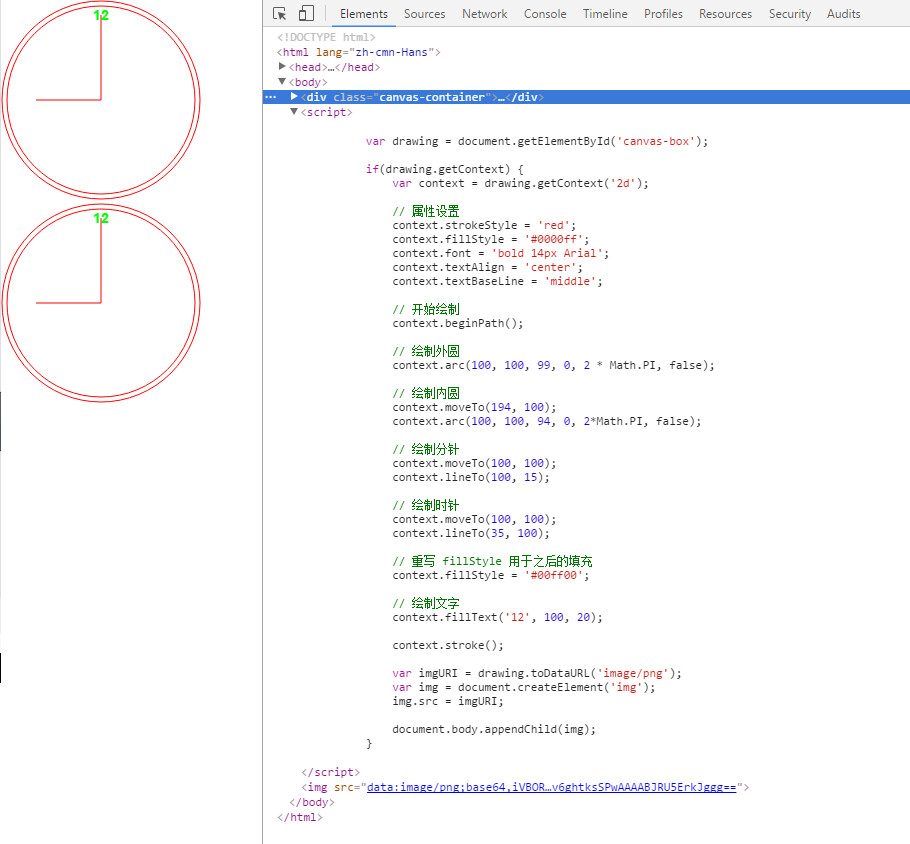910x844 pixels.
Task: Switch to the Resources tab
Action: tap(725, 14)
